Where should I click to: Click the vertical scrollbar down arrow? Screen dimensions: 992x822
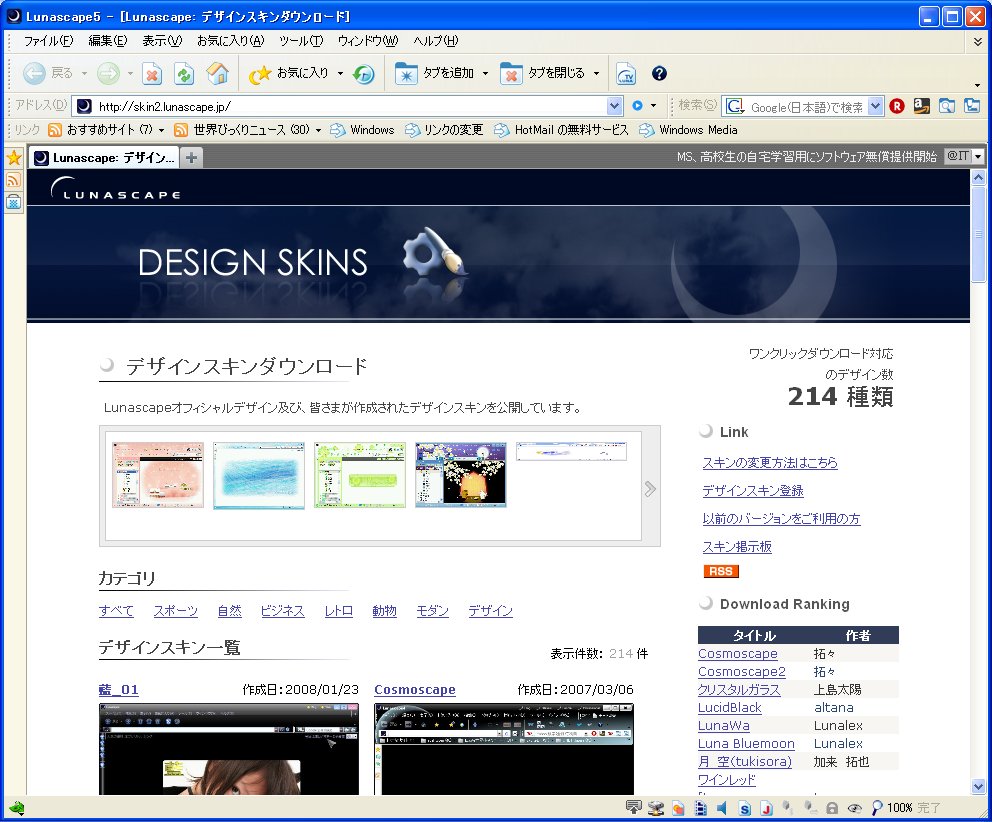point(978,787)
